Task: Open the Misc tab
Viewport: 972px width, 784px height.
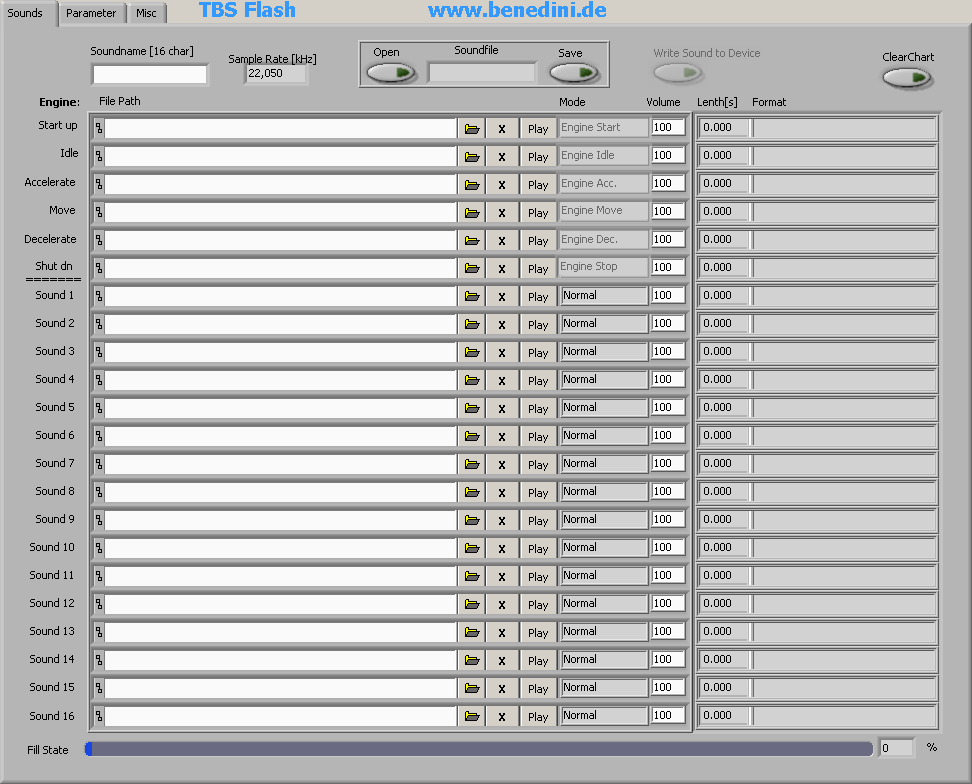Action: tap(146, 13)
